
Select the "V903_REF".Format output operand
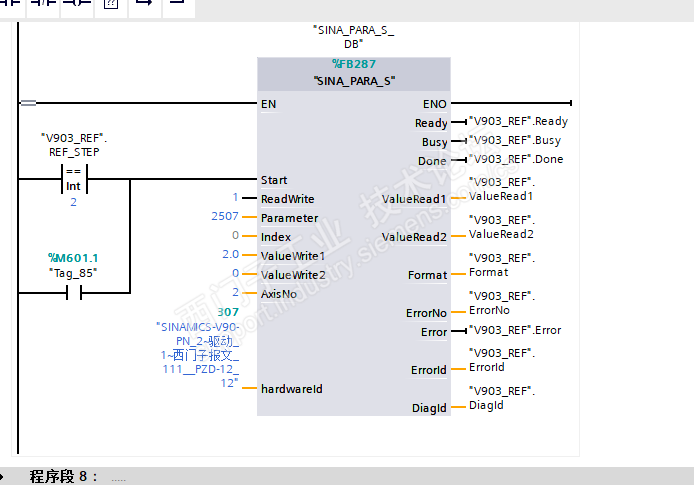click(502, 266)
